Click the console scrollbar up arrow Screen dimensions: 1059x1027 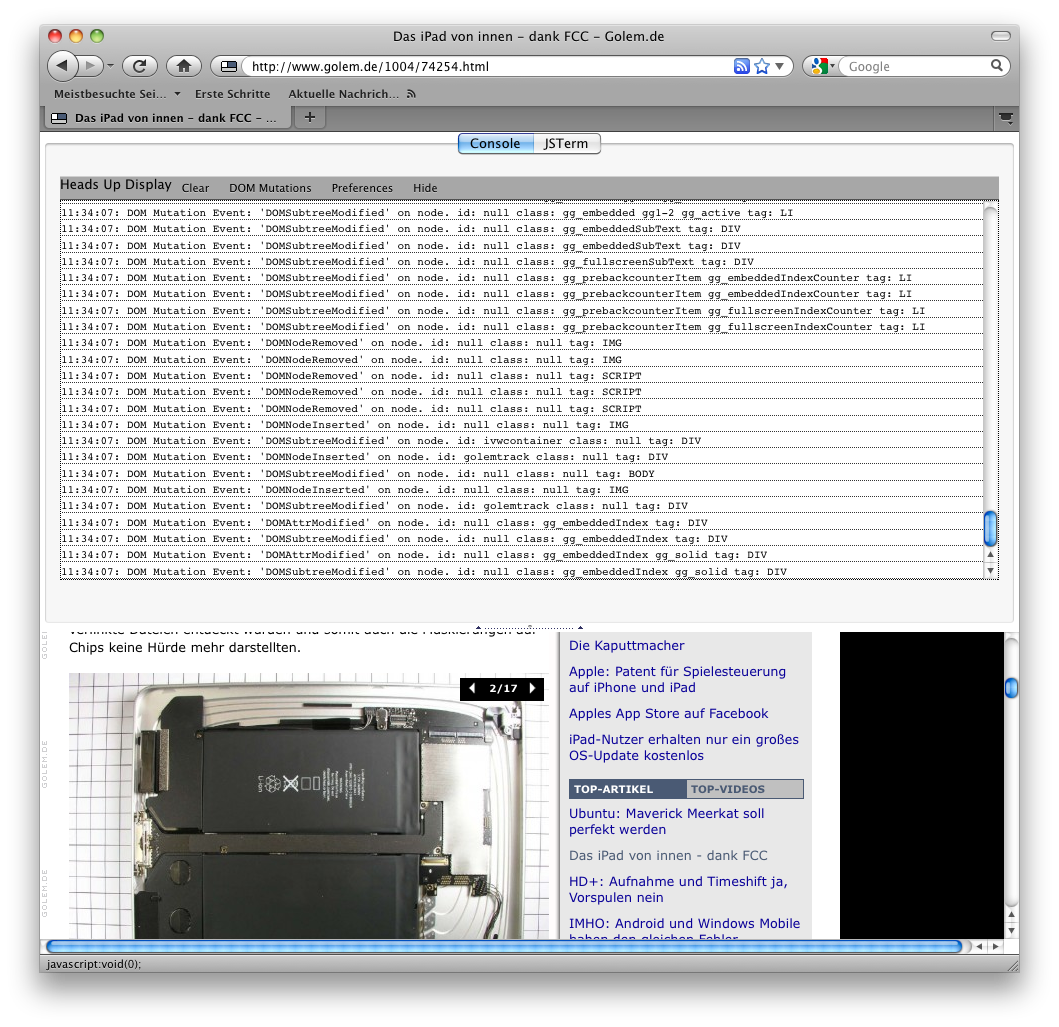(991, 554)
